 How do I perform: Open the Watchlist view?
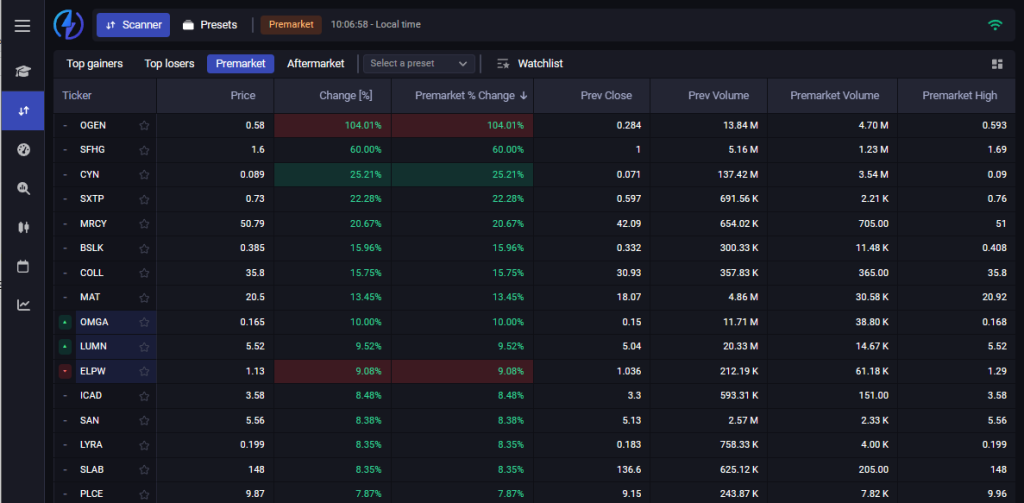pyautogui.click(x=530, y=63)
